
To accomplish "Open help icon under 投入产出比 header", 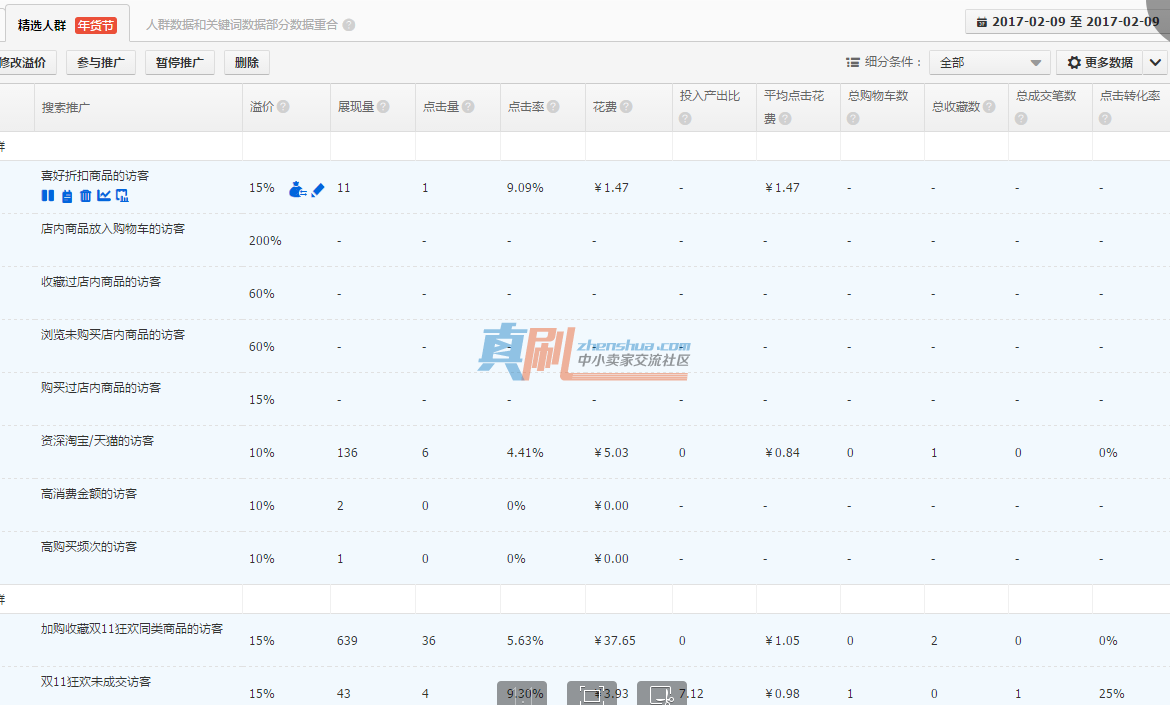I will click(685, 119).
